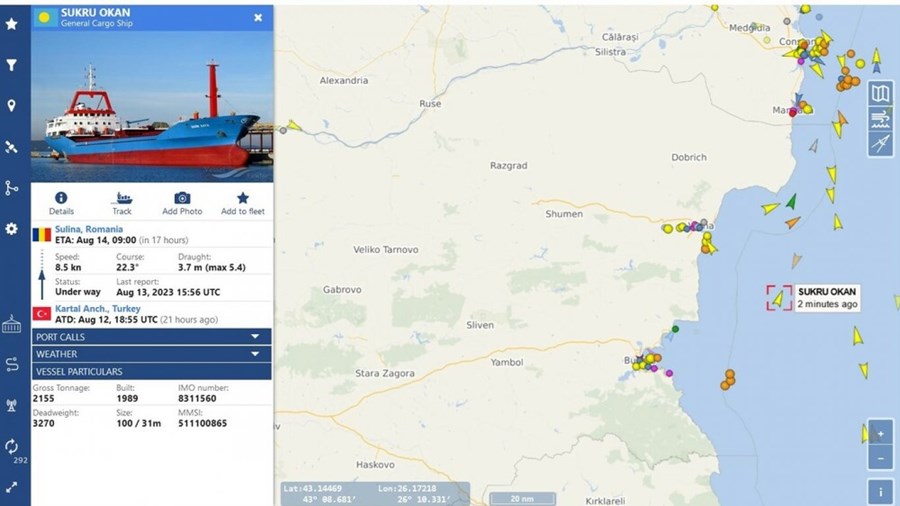
Task: Open the settings gear in sidebar
Action: [11, 229]
